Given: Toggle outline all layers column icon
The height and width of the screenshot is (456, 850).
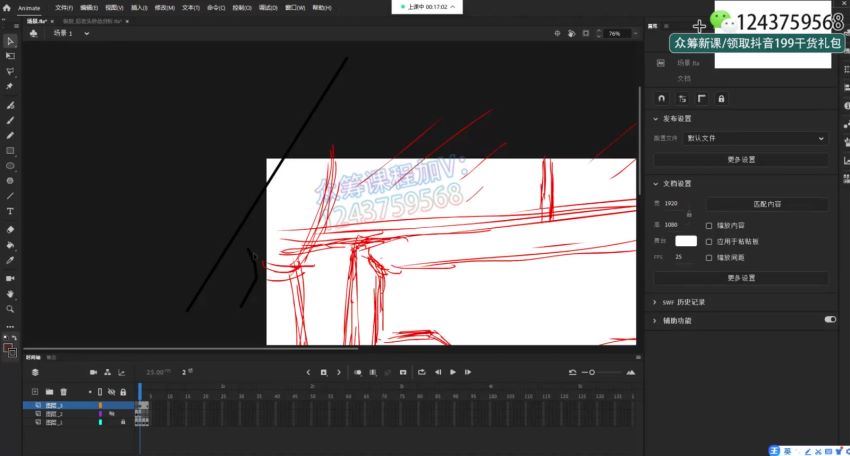Looking at the screenshot, I should [x=100, y=391].
